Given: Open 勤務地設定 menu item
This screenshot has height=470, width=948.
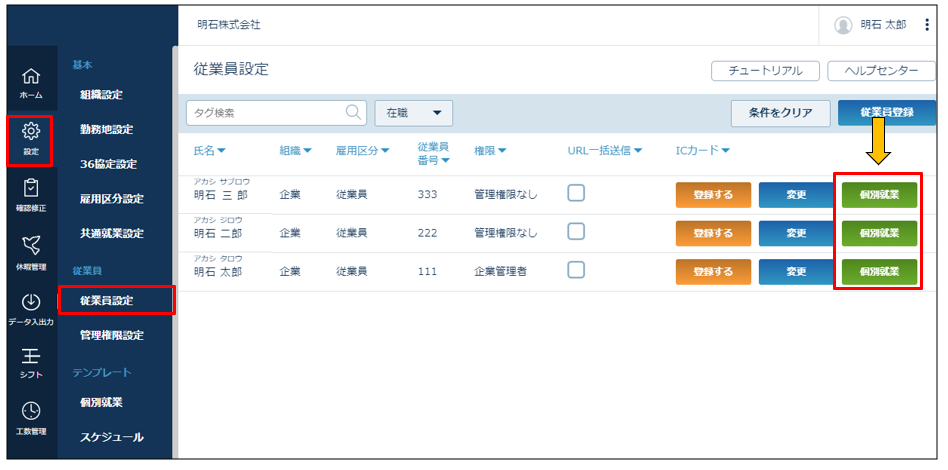Looking at the screenshot, I should pos(106,129).
